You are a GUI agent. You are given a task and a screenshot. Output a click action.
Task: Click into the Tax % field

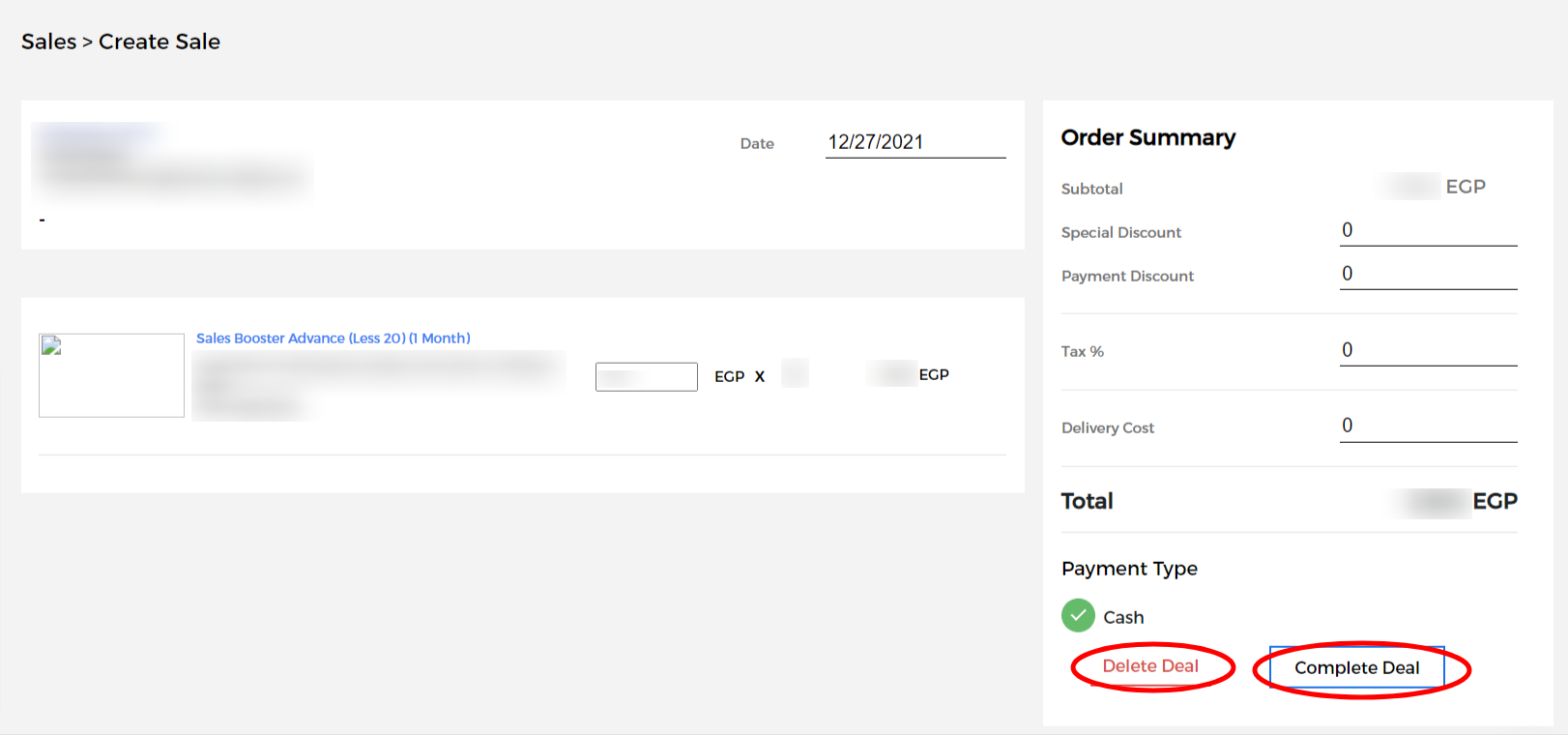pos(1427,350)
